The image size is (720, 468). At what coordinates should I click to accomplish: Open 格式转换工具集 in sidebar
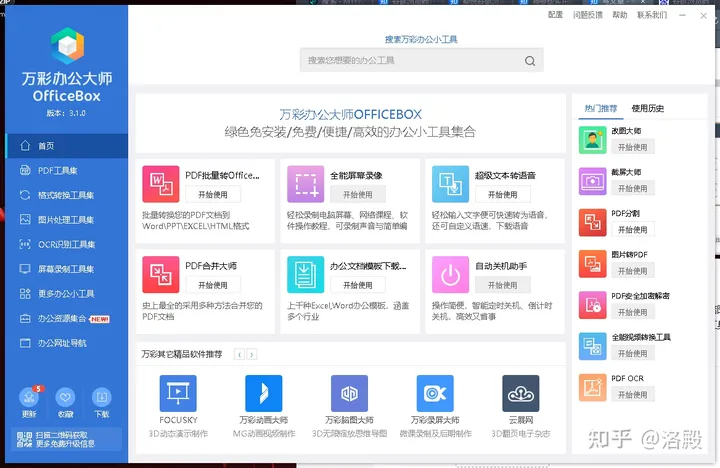67,195
